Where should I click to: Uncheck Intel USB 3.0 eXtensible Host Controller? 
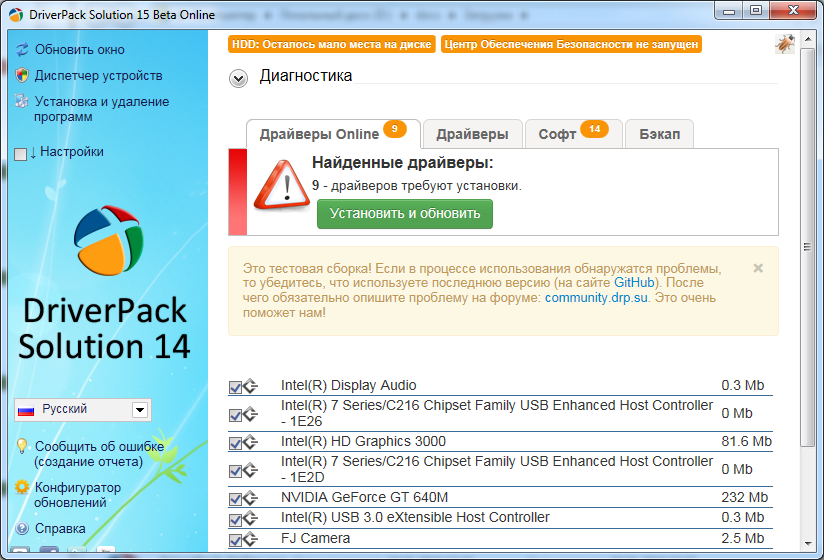235,519
